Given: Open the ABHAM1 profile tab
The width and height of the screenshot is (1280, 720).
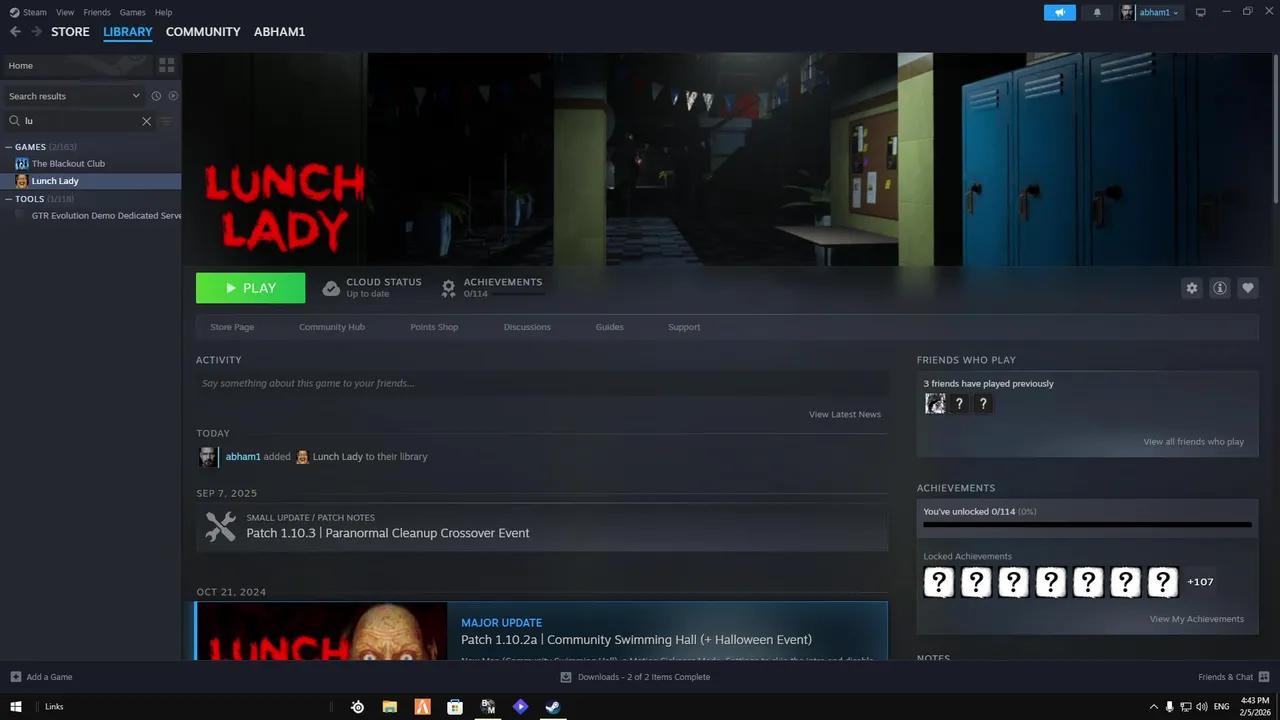Looking at the screenshot, I should (x=279, y=32).
